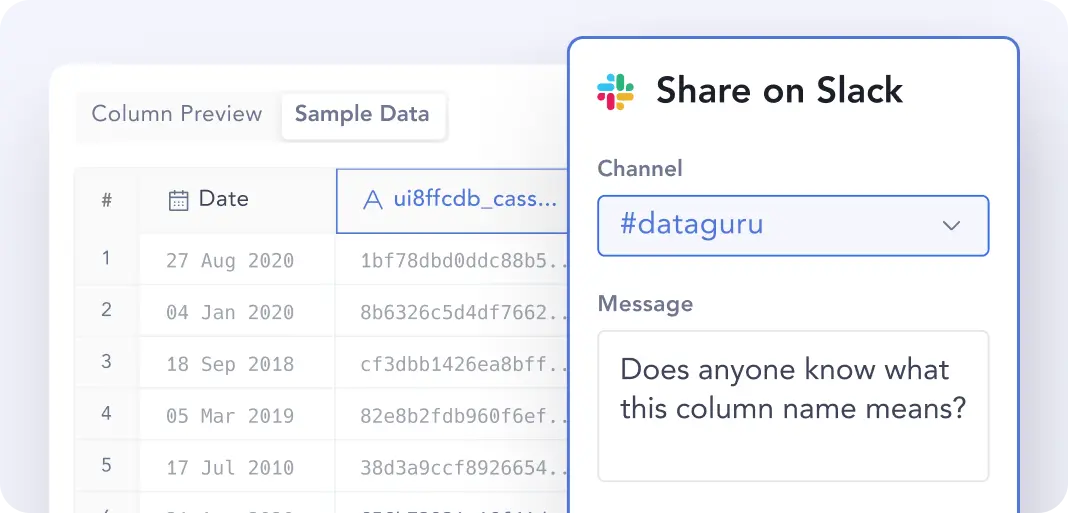
Task: Select the 17 Jul 2010 date cell
Action: point(230,467)
